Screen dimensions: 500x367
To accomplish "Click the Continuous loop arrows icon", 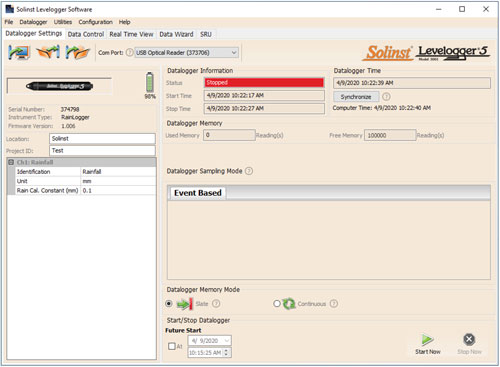I will pos(289,304).
